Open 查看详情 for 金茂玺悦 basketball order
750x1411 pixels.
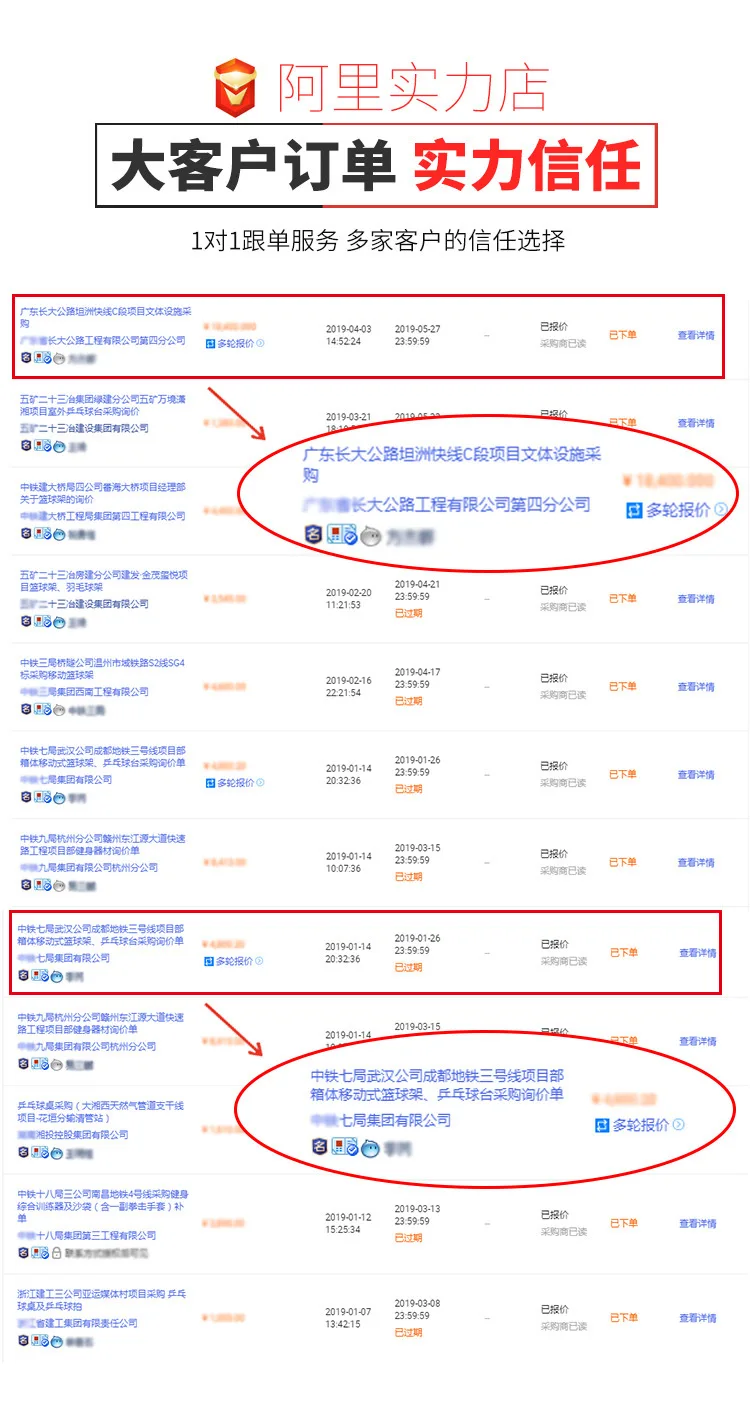pos(696,599)
